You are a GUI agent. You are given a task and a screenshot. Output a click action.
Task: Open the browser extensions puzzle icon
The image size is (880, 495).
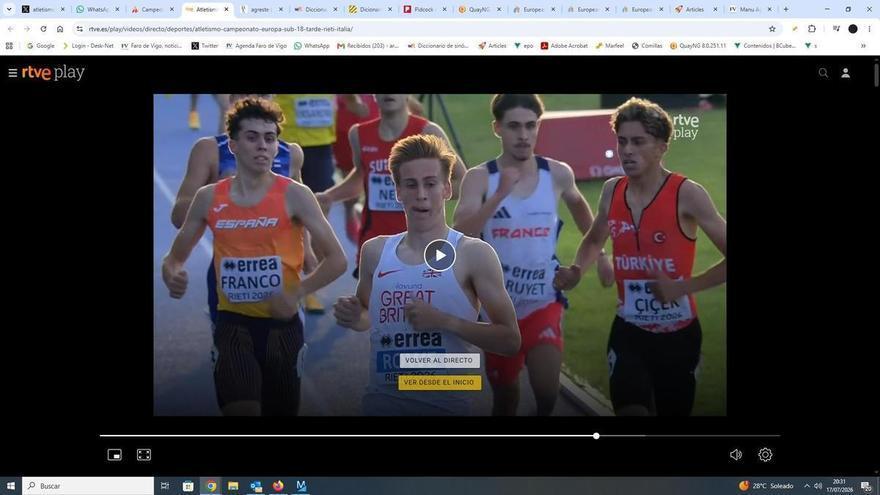click(x=812, y=29)
